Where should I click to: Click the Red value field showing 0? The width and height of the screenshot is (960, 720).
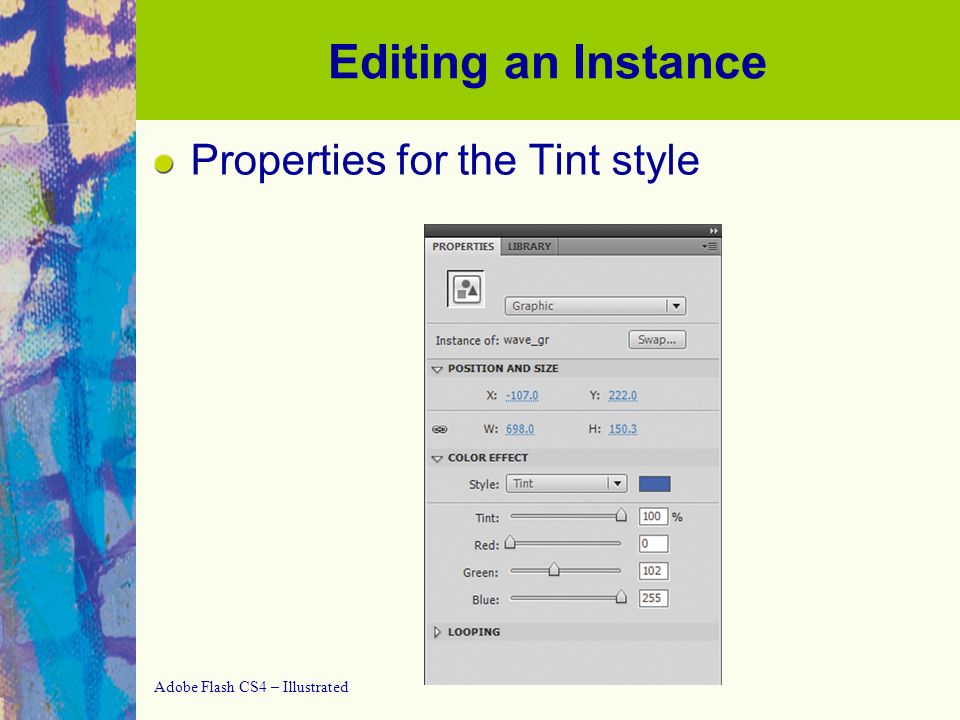pyautogui.click(x=653, y=544)
